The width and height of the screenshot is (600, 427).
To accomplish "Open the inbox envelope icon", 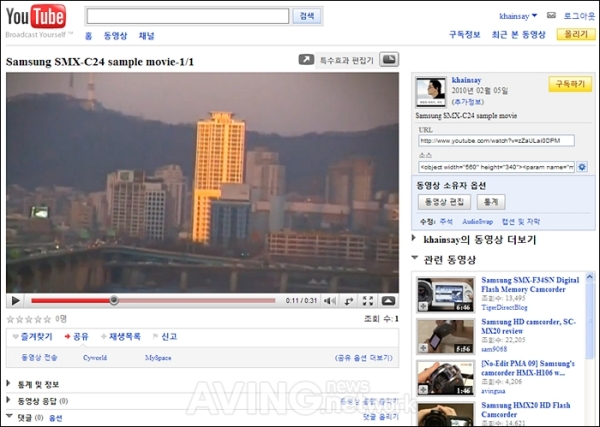I will coord(551,16).
